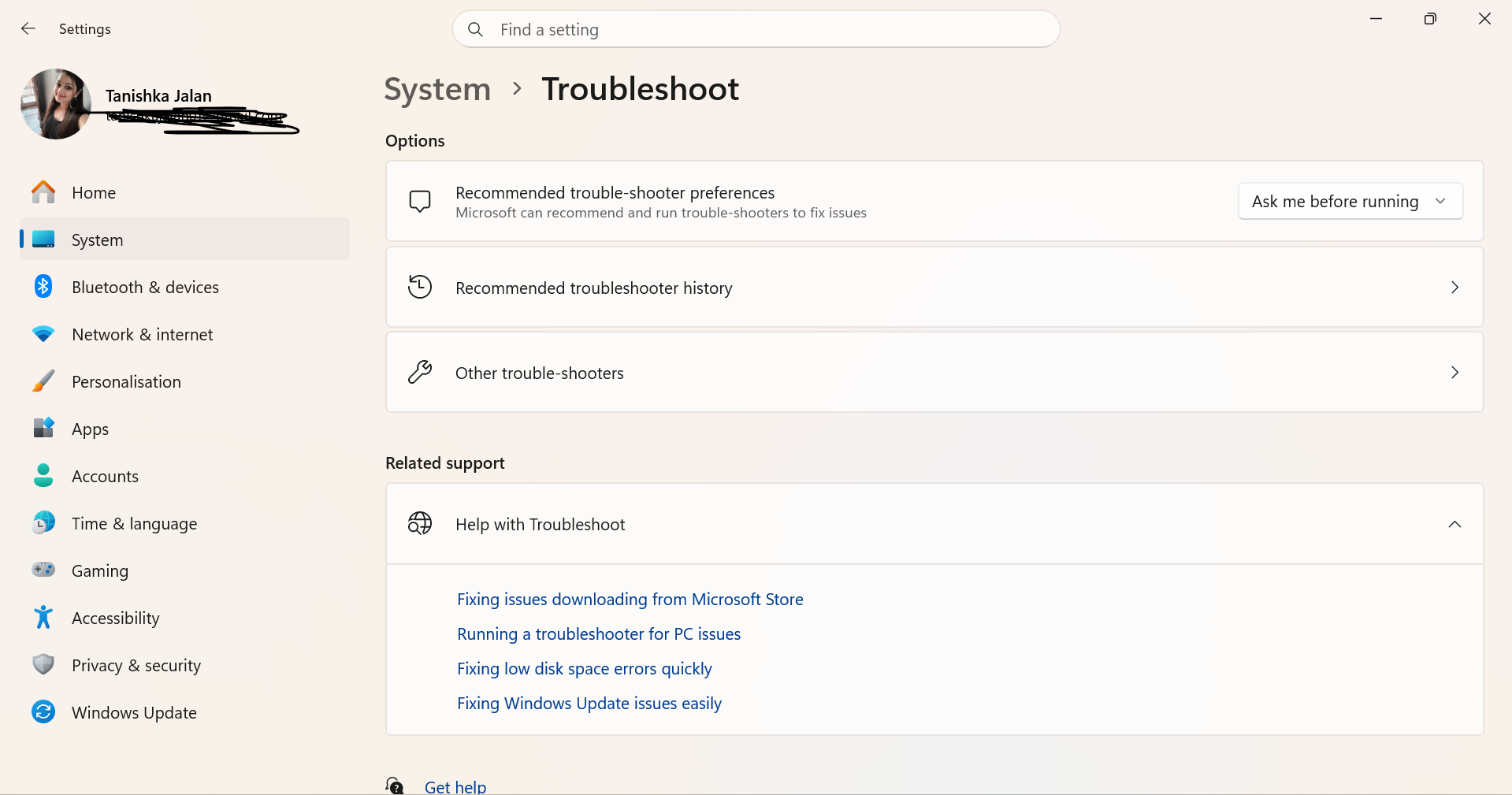The image size is (1512, 795).
Task: Click the wrench icon for other trouble-shooters
Action: pyautogui.click(x=420, y=372)
